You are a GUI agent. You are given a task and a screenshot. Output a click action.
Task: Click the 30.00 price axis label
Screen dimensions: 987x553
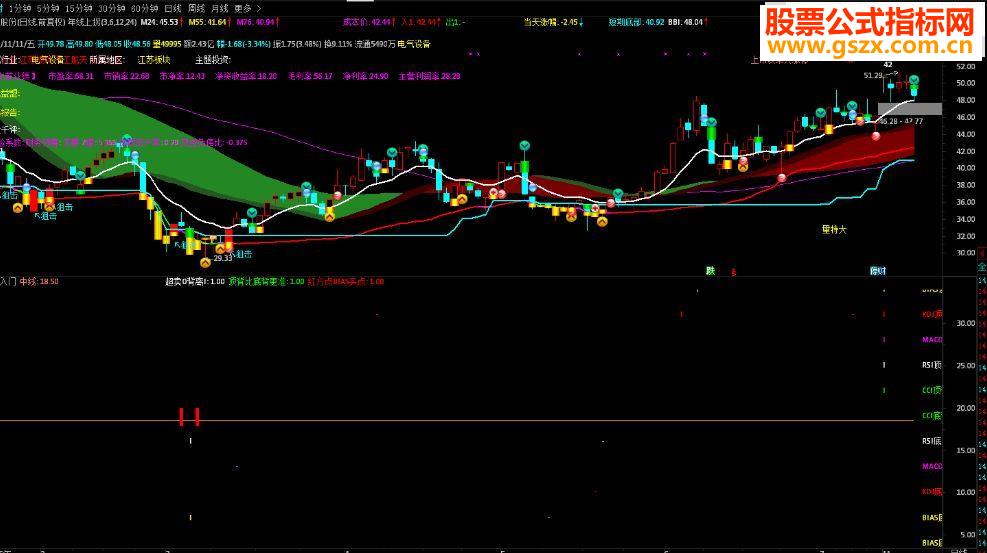[966, 253]
